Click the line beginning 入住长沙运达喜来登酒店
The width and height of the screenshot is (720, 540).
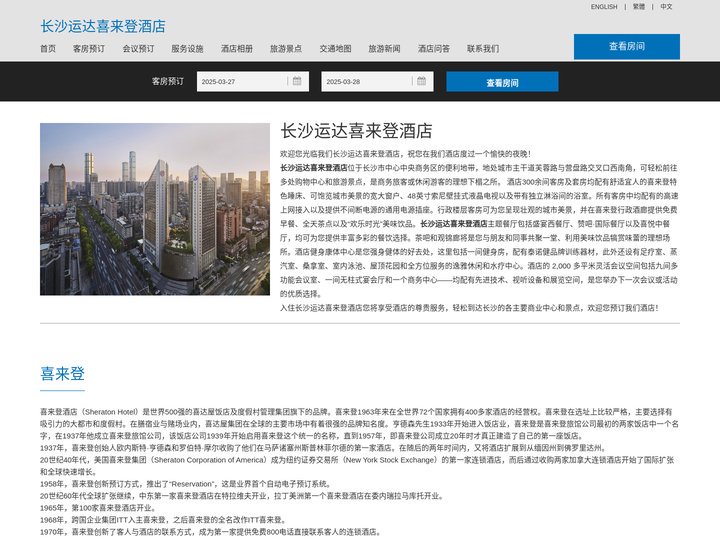[x=470, y=308]
